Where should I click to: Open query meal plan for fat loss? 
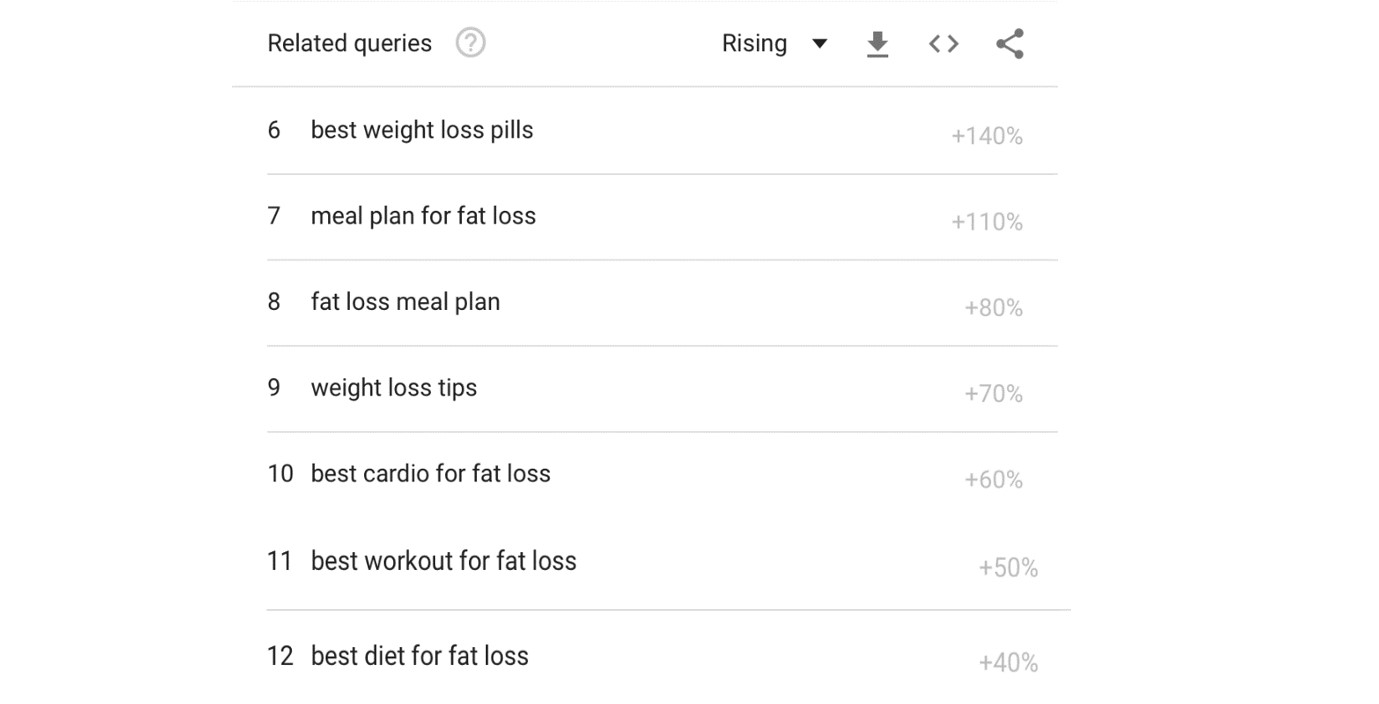click(423, 216)
